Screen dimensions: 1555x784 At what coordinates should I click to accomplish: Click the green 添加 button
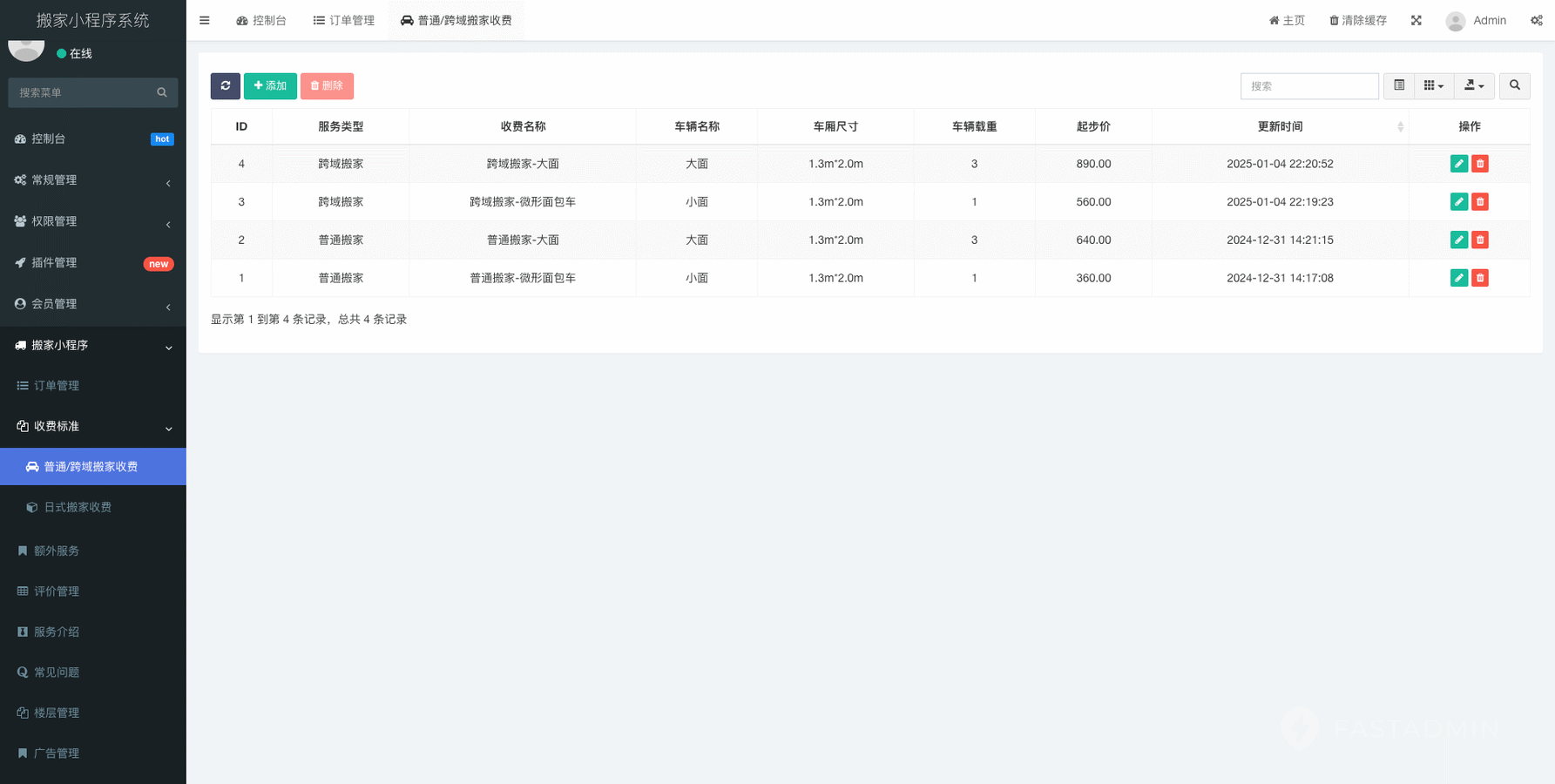point(270,85)
